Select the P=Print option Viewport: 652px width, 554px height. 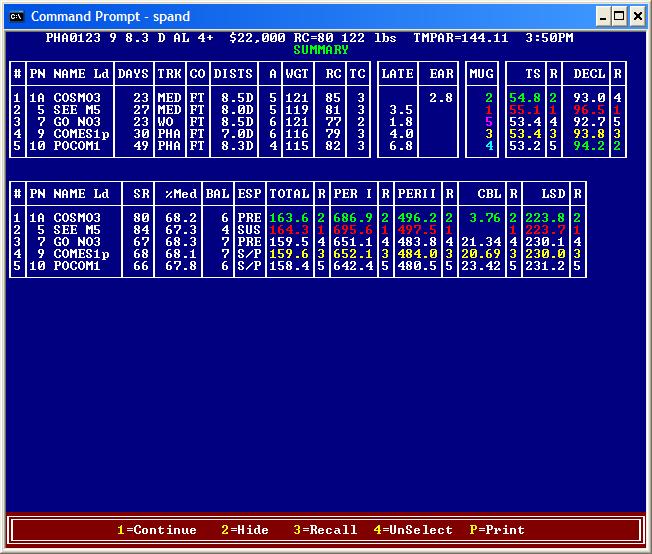point(497,530)
